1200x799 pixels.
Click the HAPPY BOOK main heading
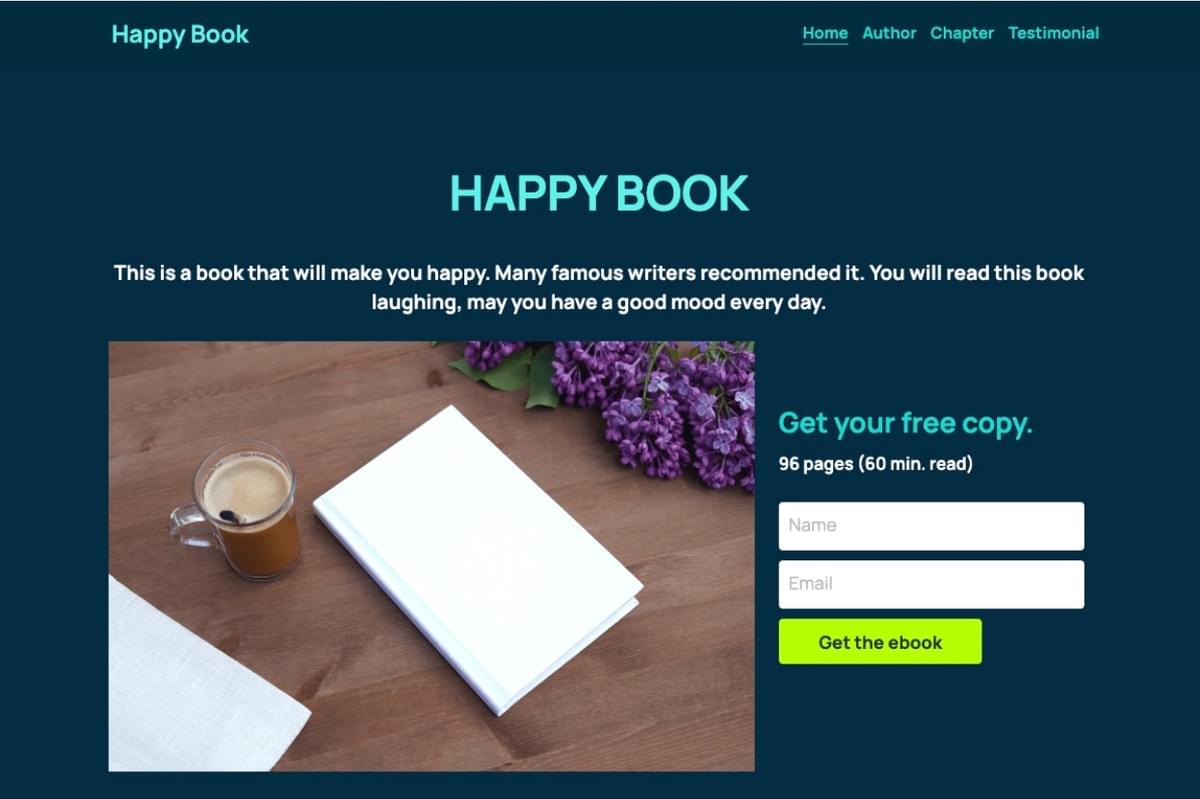599,193
